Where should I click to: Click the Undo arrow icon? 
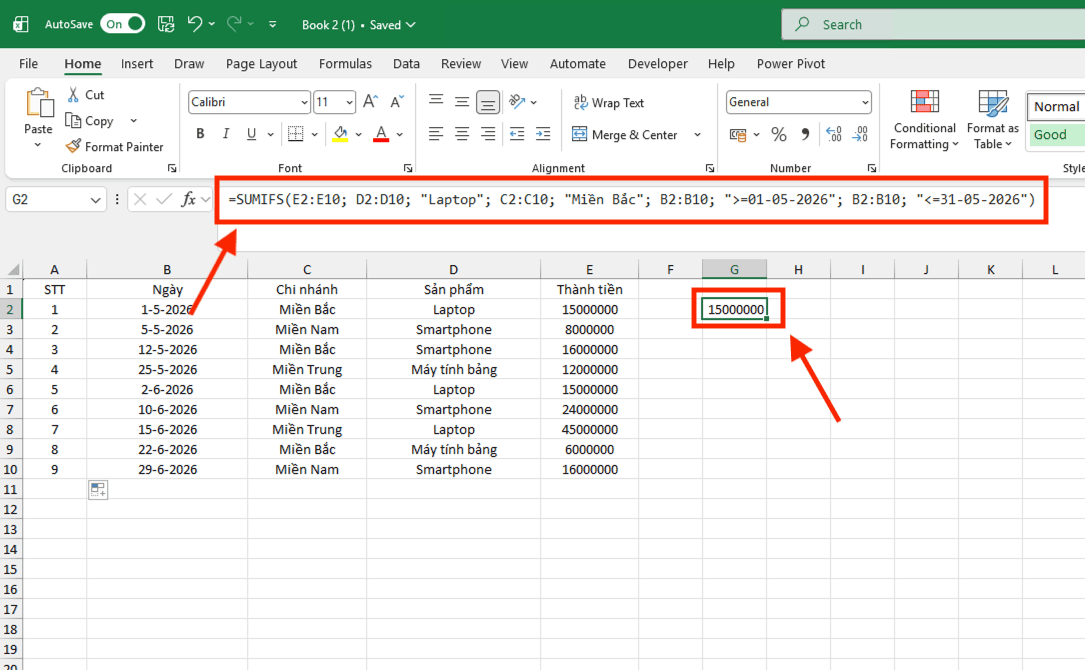(x=194, y=24)
